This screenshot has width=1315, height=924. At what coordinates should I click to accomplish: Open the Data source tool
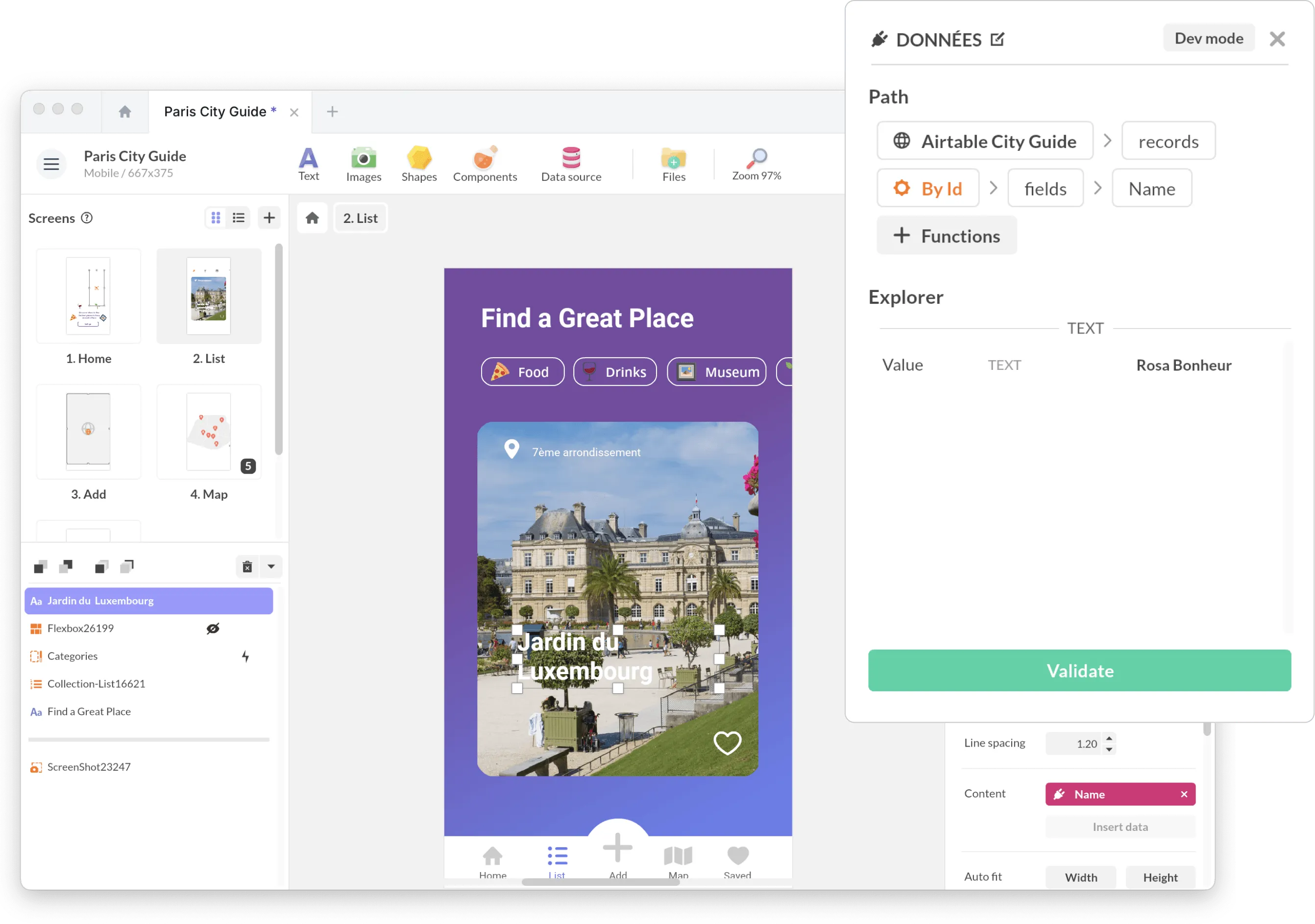click(571, 164)
